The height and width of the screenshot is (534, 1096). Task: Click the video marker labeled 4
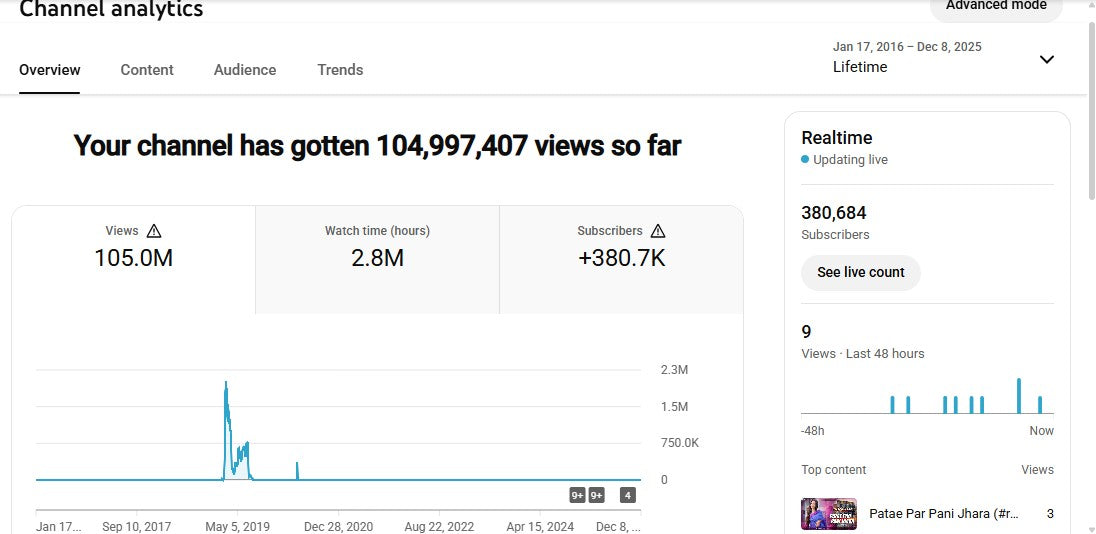pos(627,495)
